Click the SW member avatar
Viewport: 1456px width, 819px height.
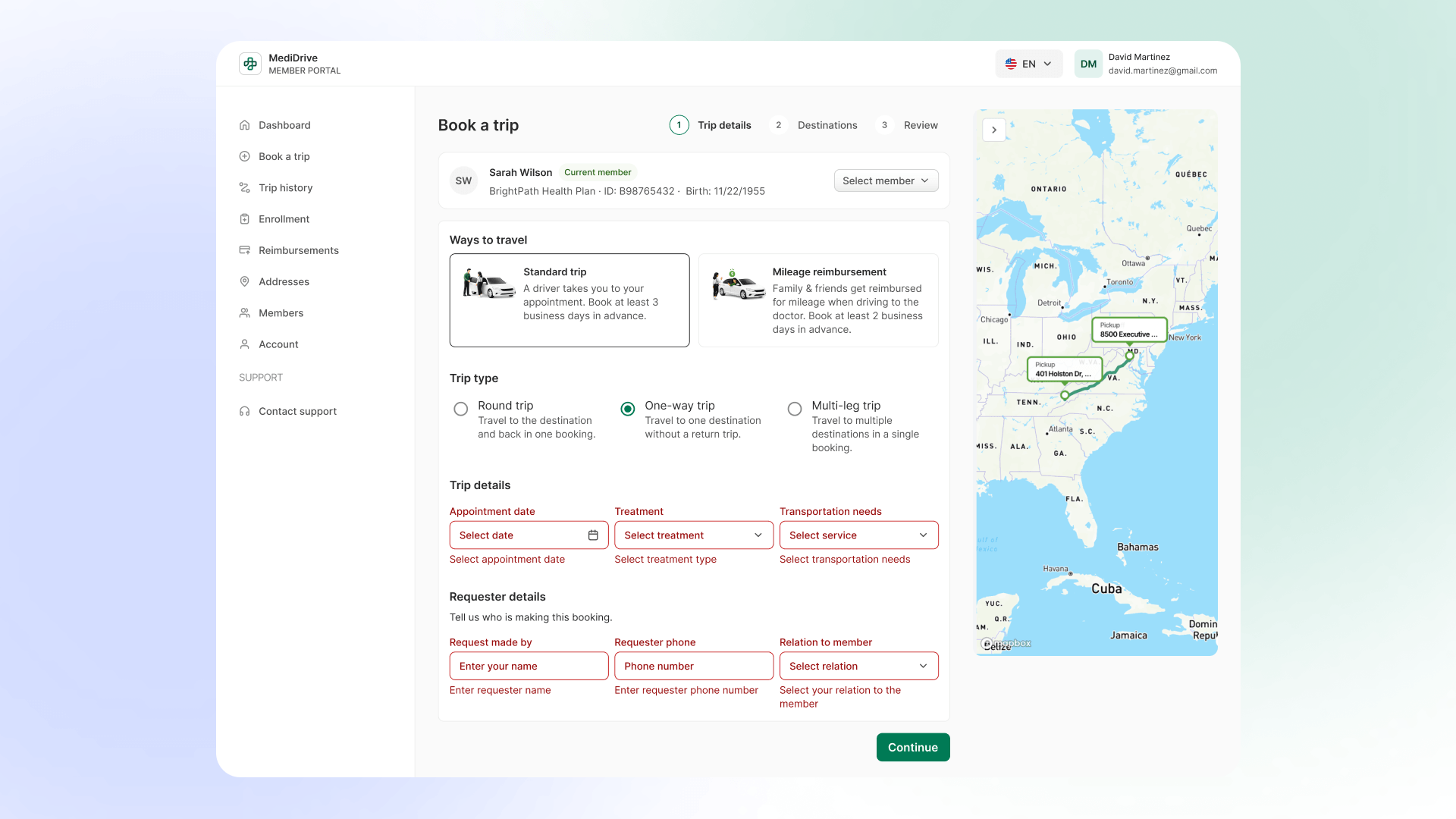(463, 180)
